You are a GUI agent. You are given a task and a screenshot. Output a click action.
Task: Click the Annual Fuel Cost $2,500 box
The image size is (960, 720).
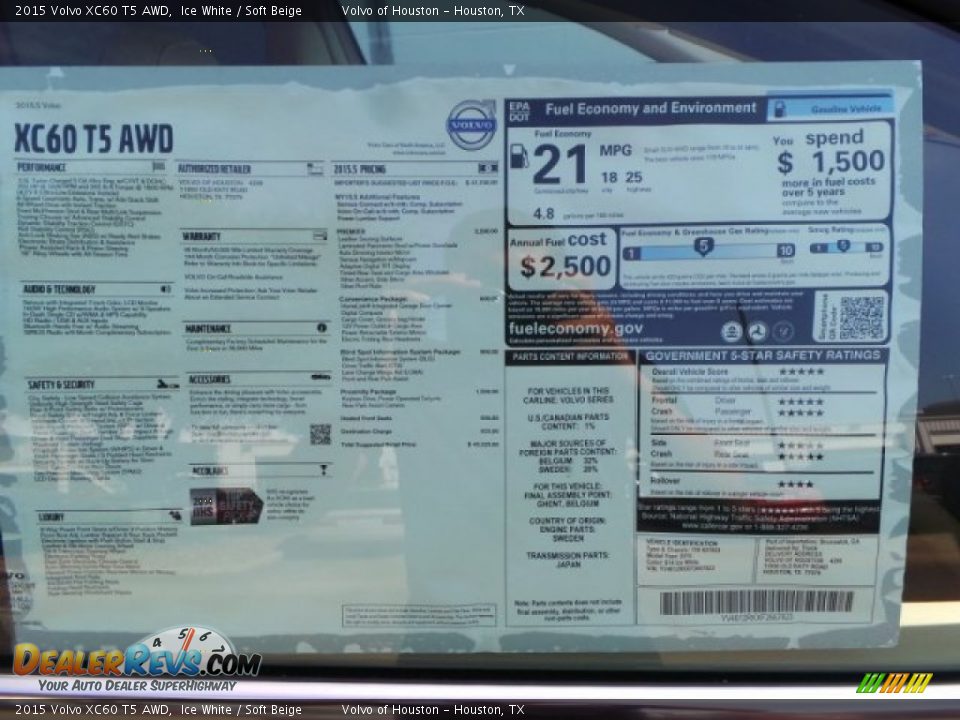(562, 256)
